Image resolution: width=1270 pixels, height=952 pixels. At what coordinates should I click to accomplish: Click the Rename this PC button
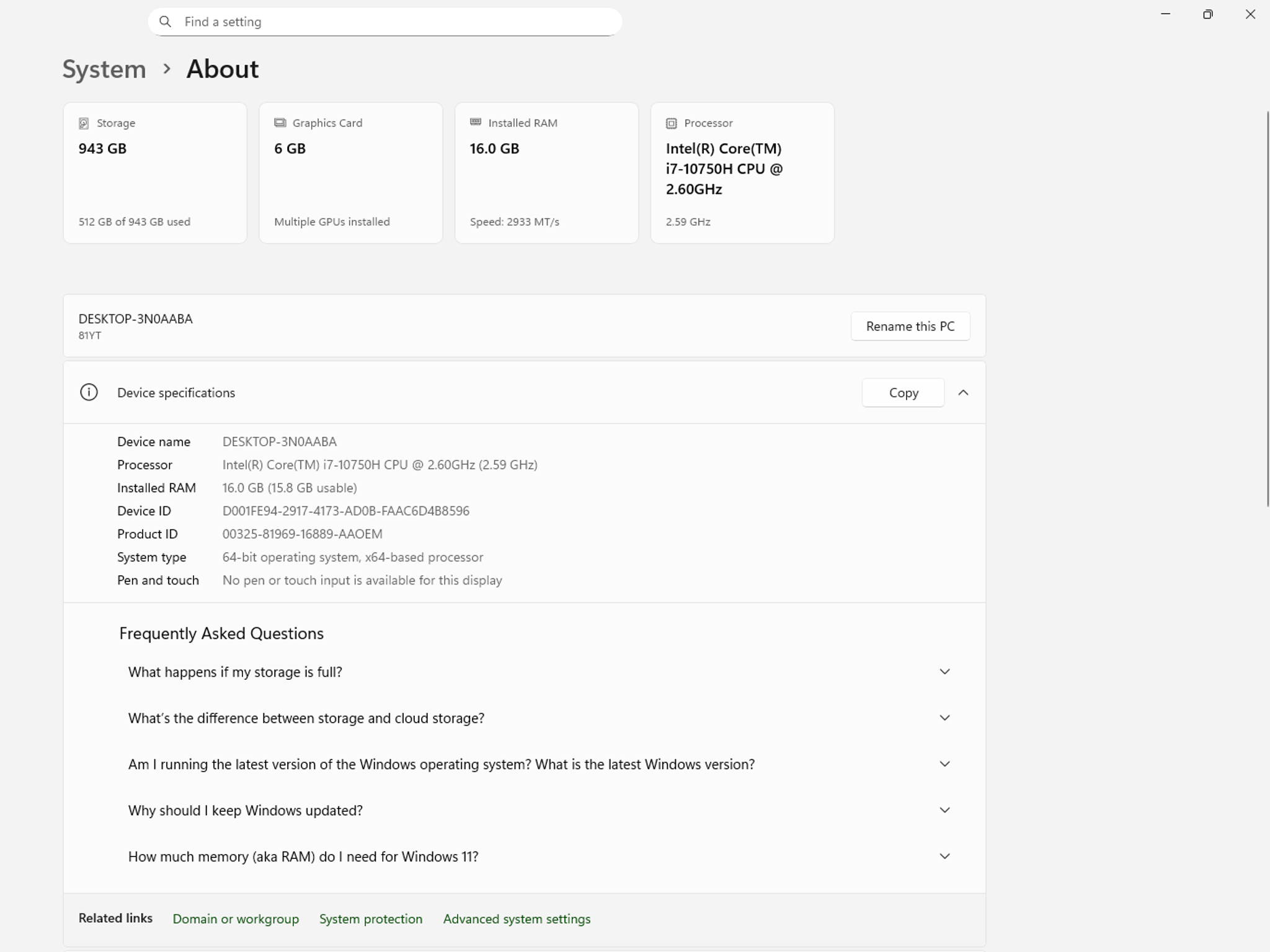[910, 326]
